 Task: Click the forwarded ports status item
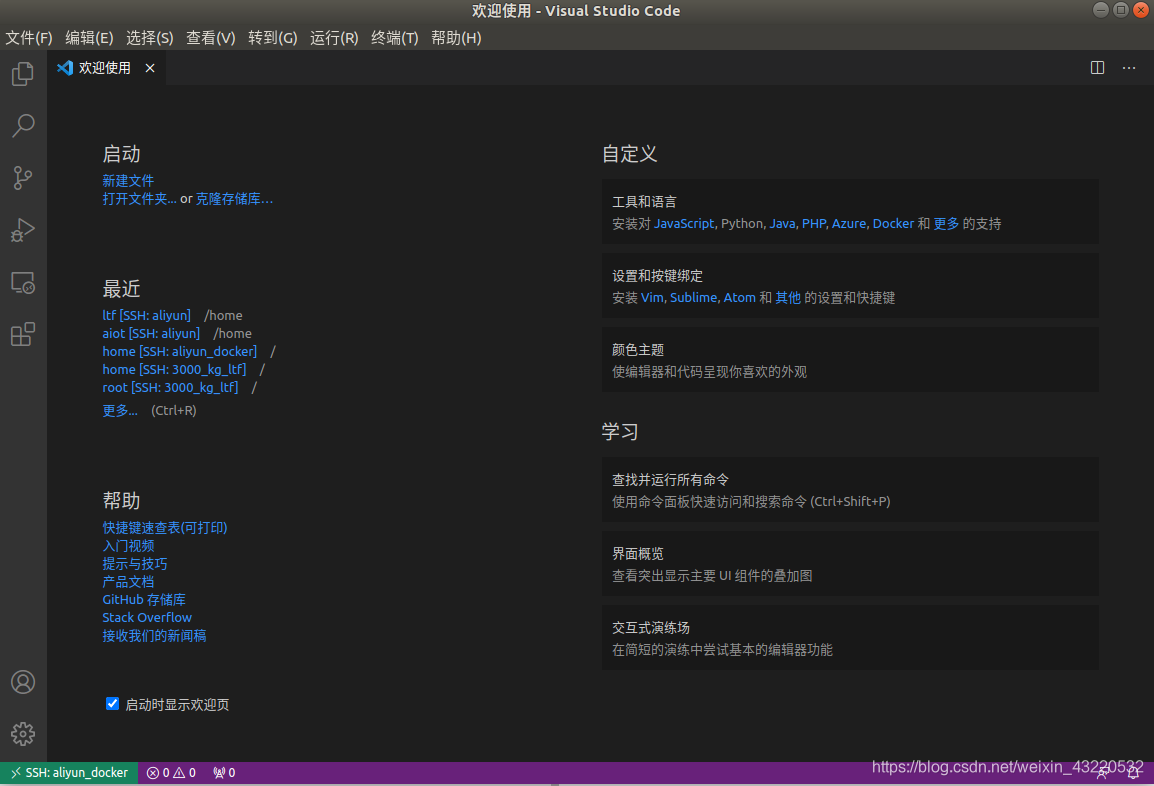click(x=224, y=773)
